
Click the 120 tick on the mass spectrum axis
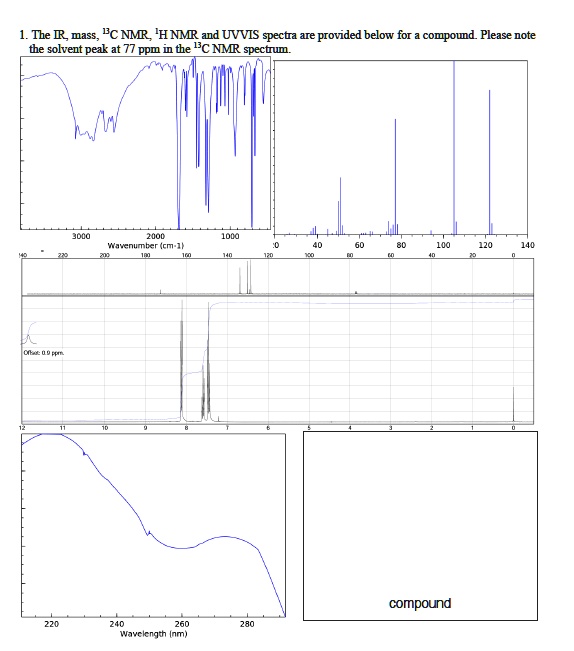coord(485,245)
